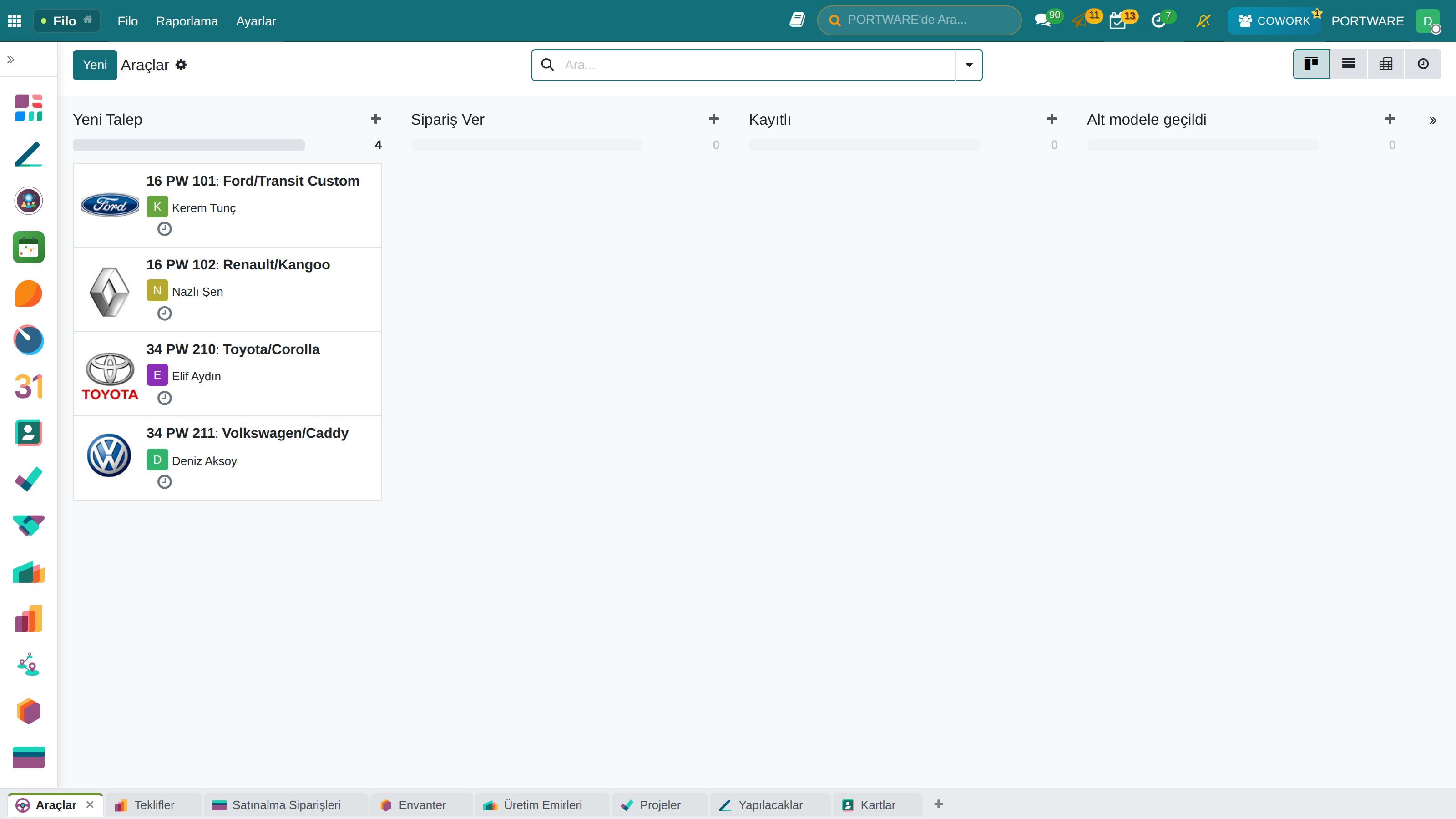Switch to the Envanter bottom tab

421,805
